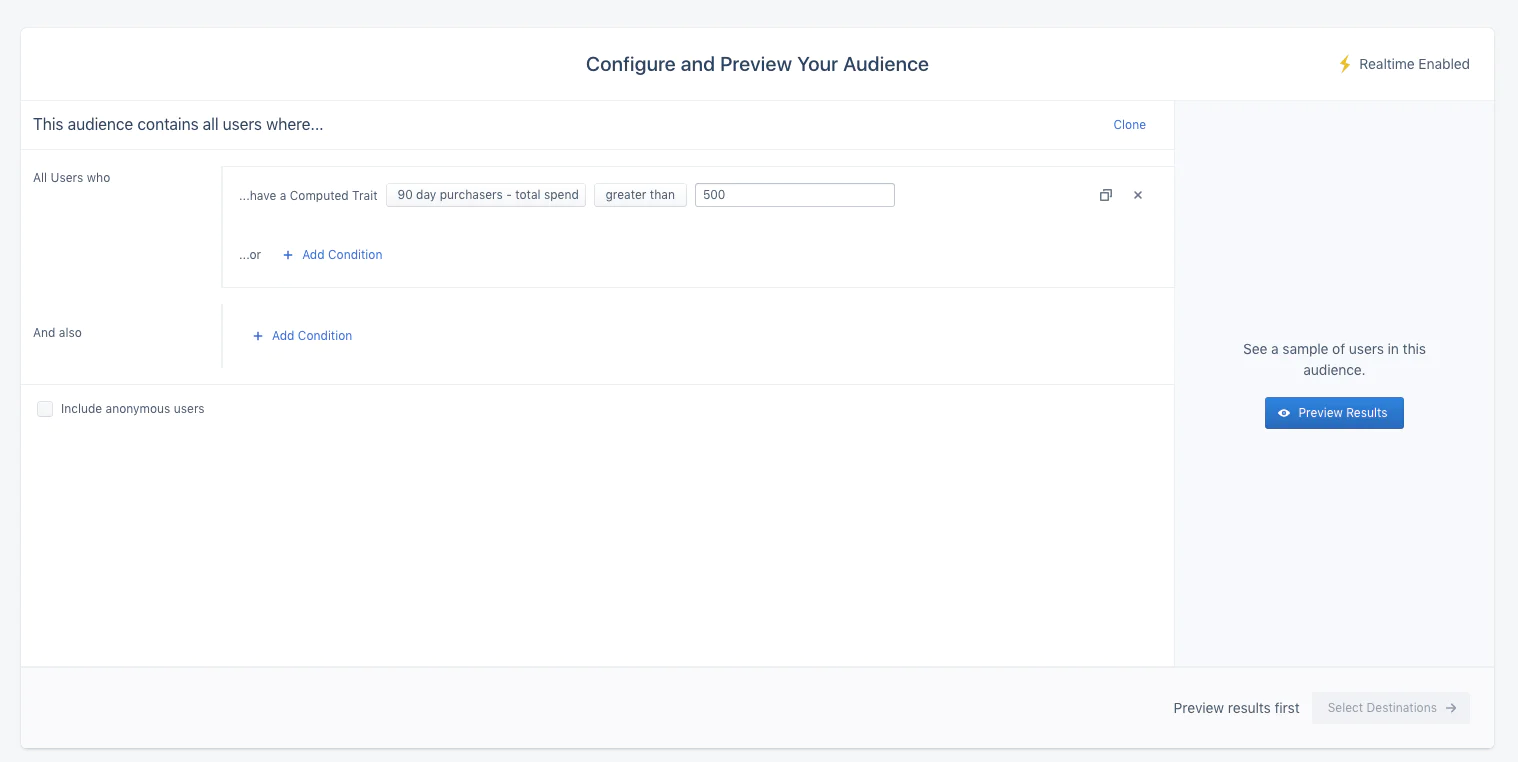The height and width of the screenshot is (762, 1518).
Task: Enable the Include anonymous users checkbox
Action: [x=45, y=409]
